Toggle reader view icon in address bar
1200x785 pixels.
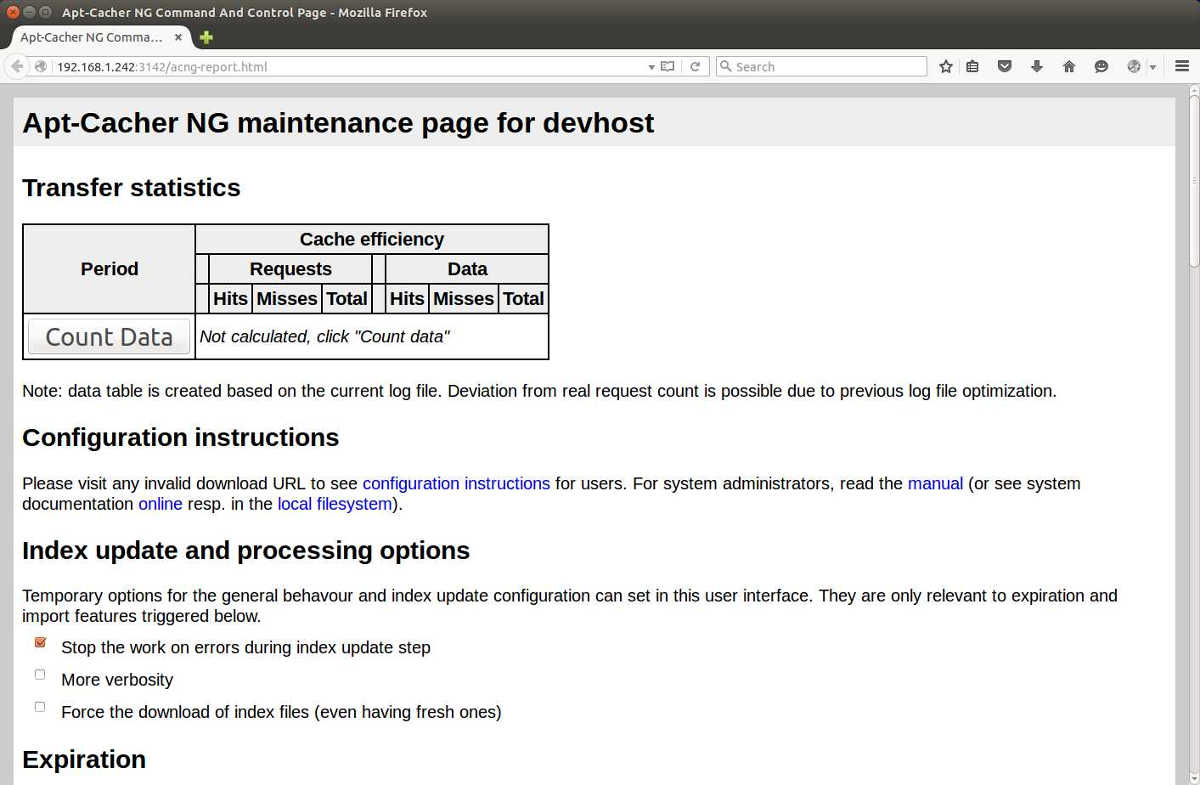(667, 67)
